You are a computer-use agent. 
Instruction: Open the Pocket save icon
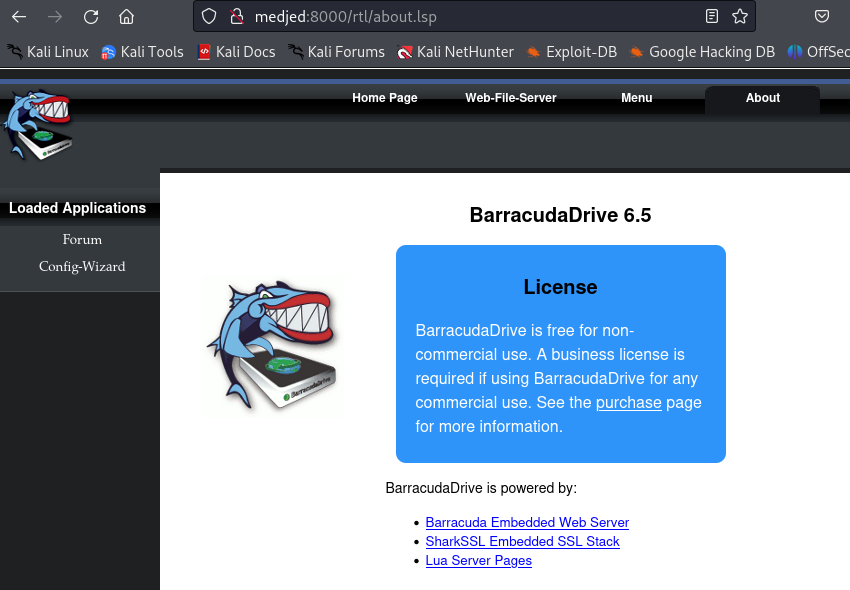point(822,16)
